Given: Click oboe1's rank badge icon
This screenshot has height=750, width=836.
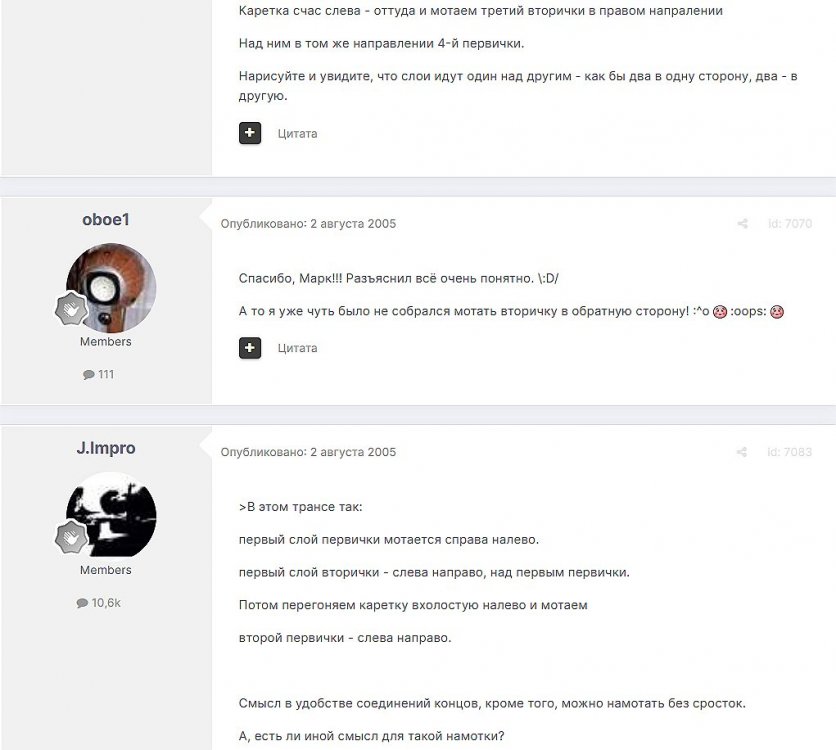Looking at the screenshot, I should (71, 309).
